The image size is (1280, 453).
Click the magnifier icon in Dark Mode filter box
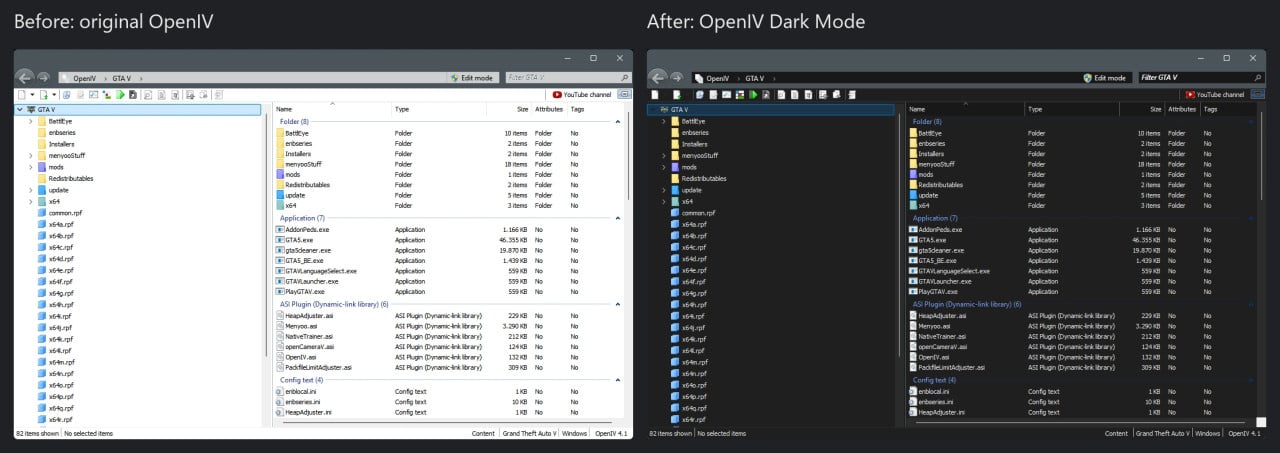tap(1257, 77)
